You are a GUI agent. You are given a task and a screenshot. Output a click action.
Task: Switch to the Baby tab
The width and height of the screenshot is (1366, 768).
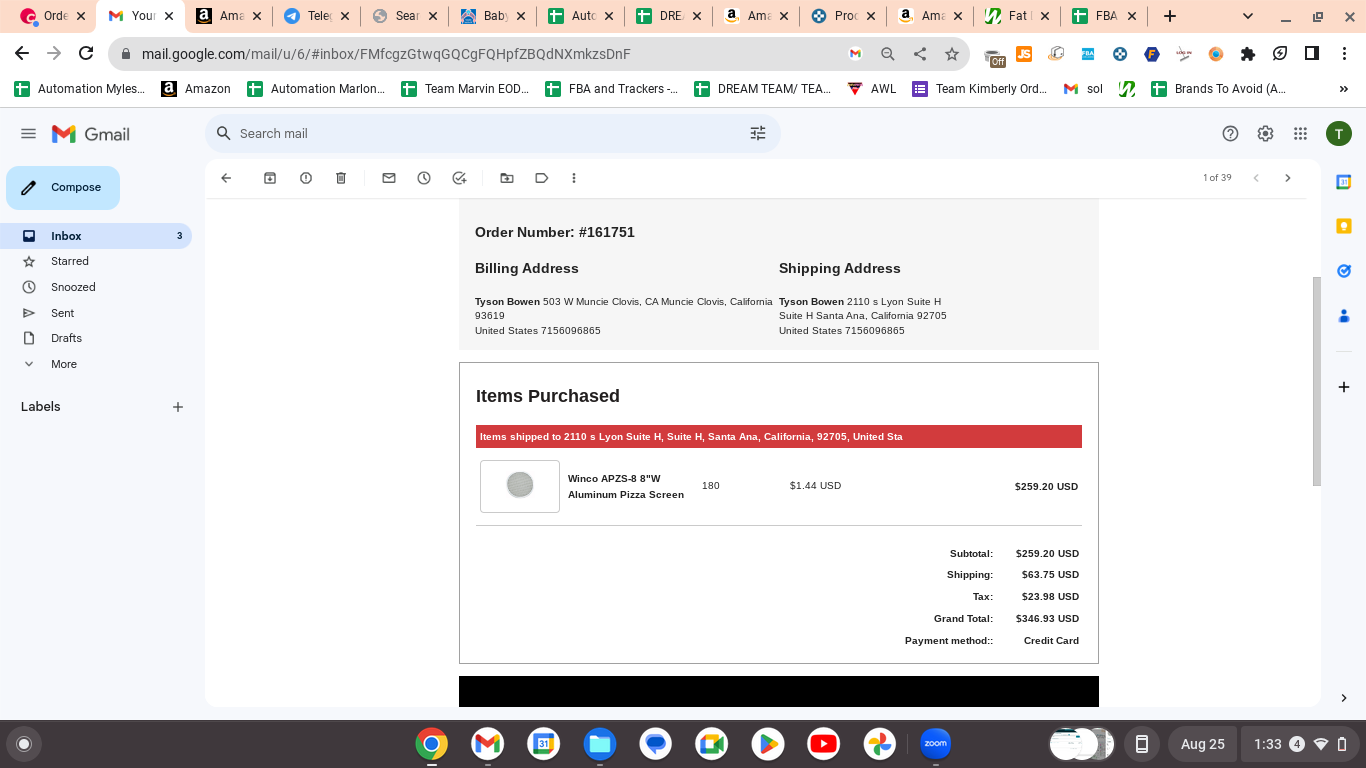tap(492, 16)
